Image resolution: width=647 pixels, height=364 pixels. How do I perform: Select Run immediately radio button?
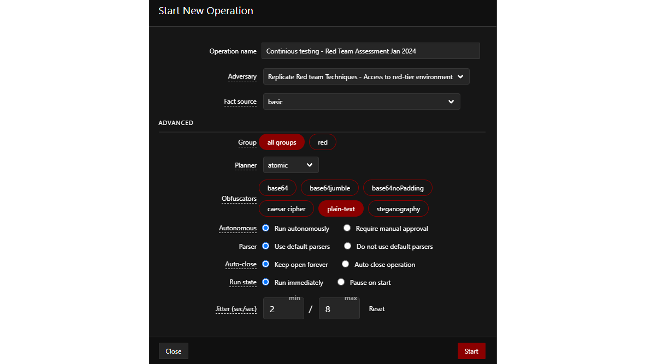(x=266, y=282)
